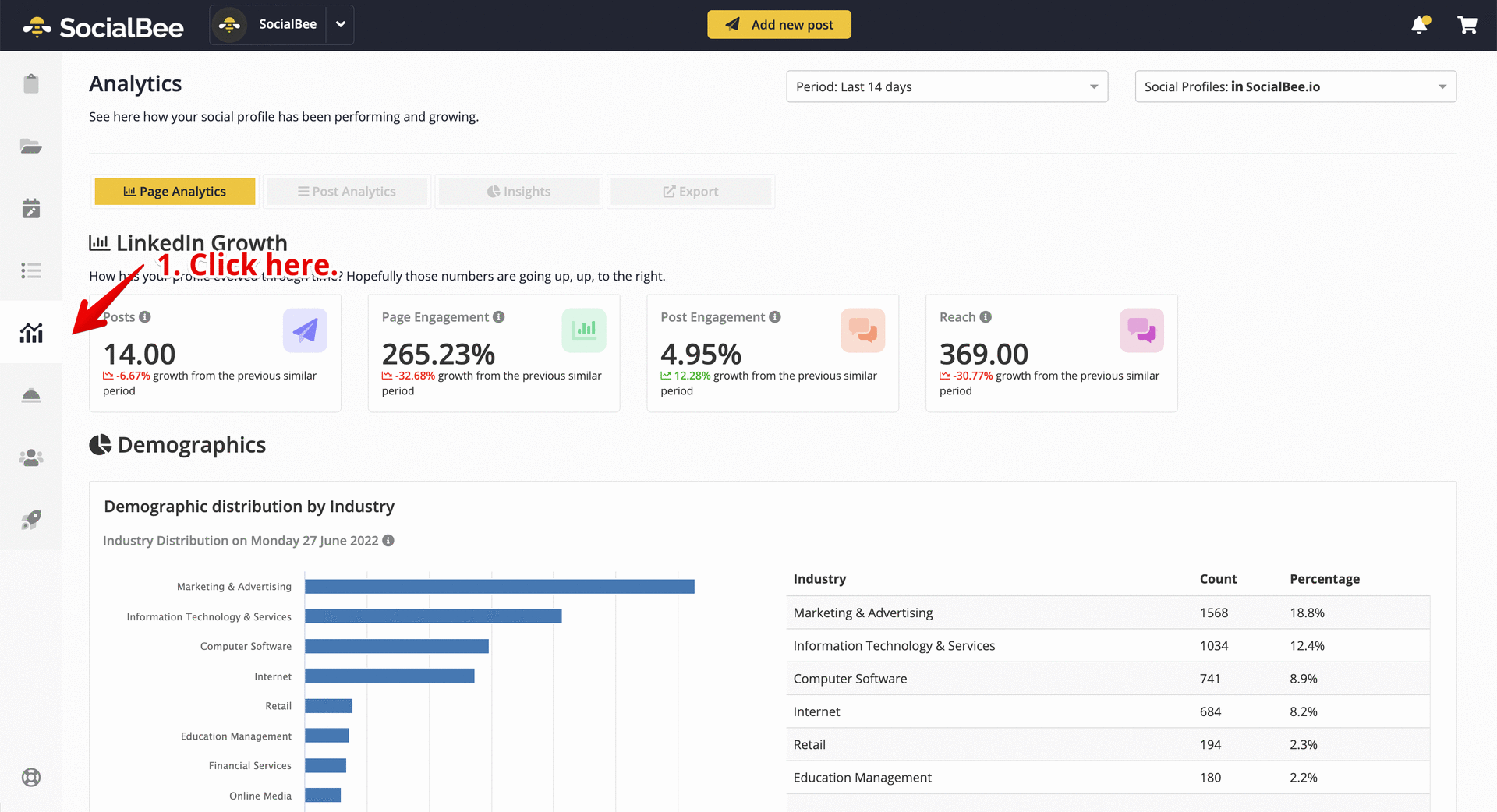The height and width of the screenshot is (812, 1497).
Task: Open the folder sidebar icon
Action: click(x=31, y=146)
